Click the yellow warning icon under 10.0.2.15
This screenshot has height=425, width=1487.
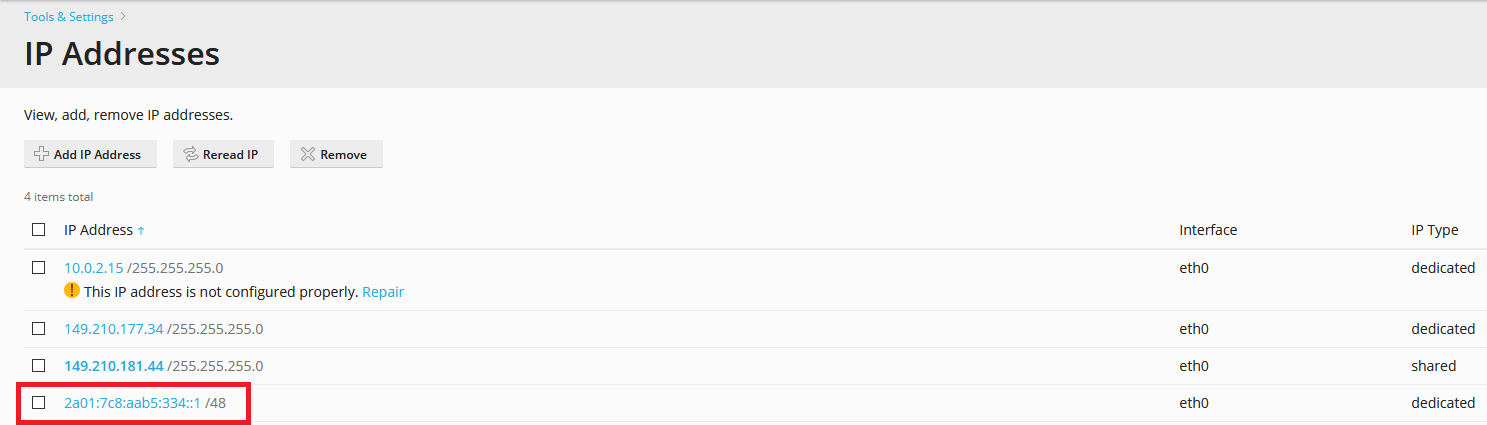(71, 291)
